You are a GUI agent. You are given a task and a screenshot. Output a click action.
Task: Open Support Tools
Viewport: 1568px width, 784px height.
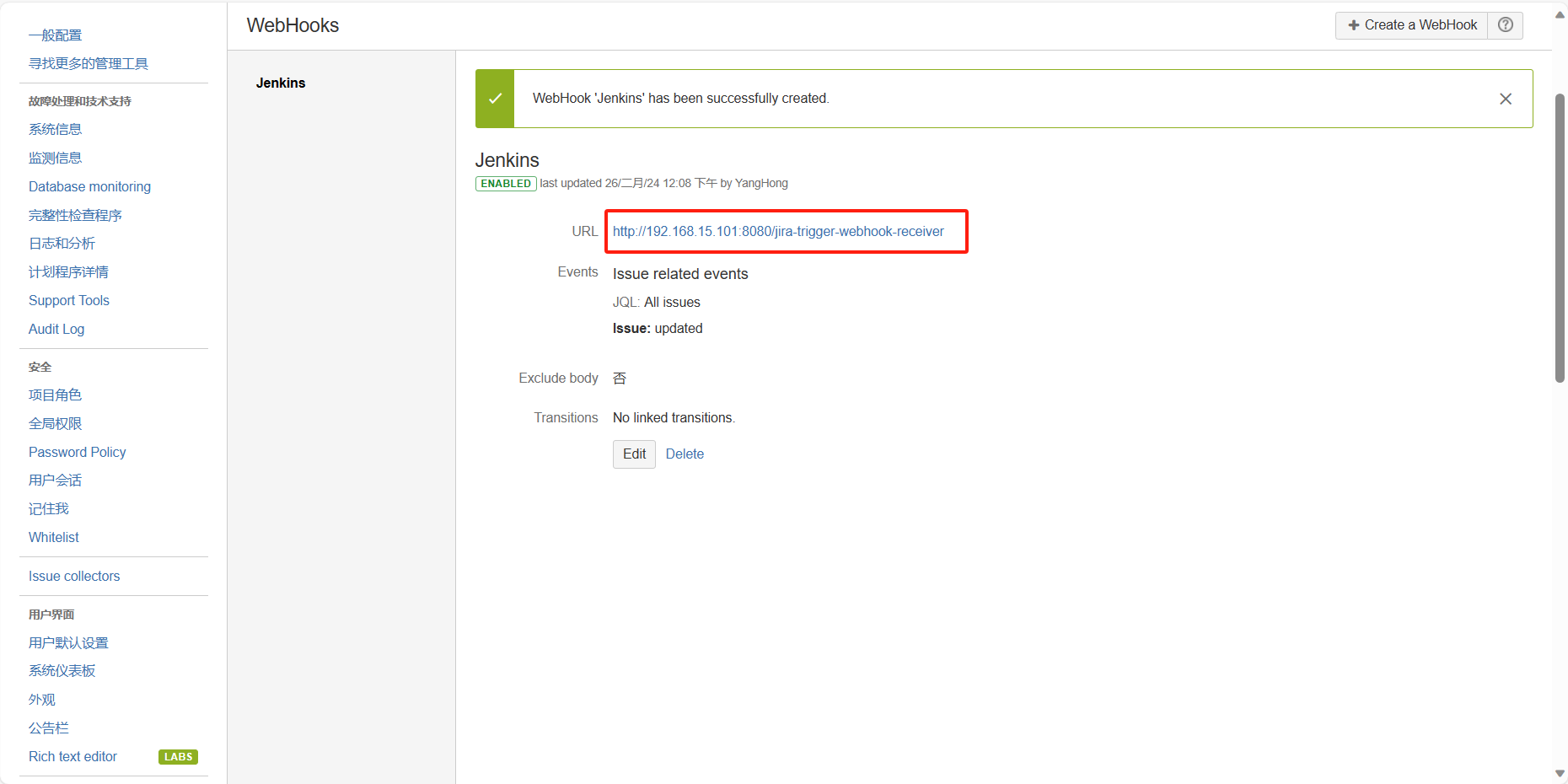[69, 300]
